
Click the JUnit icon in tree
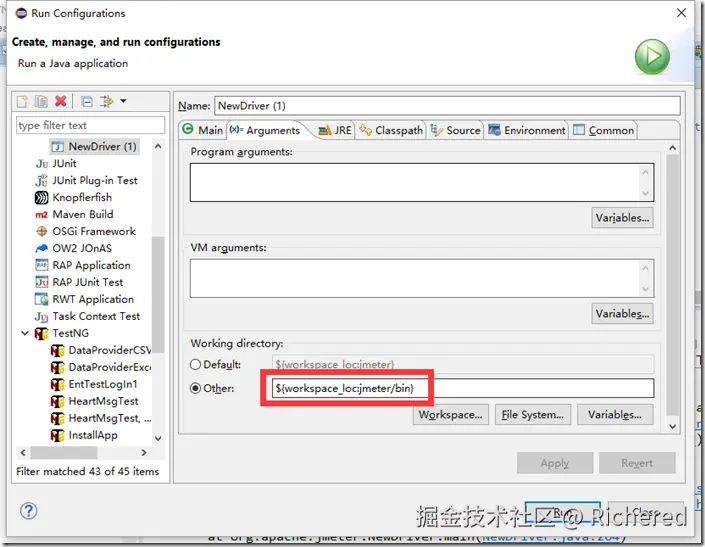pyautogui.click(x=41, y=164)
